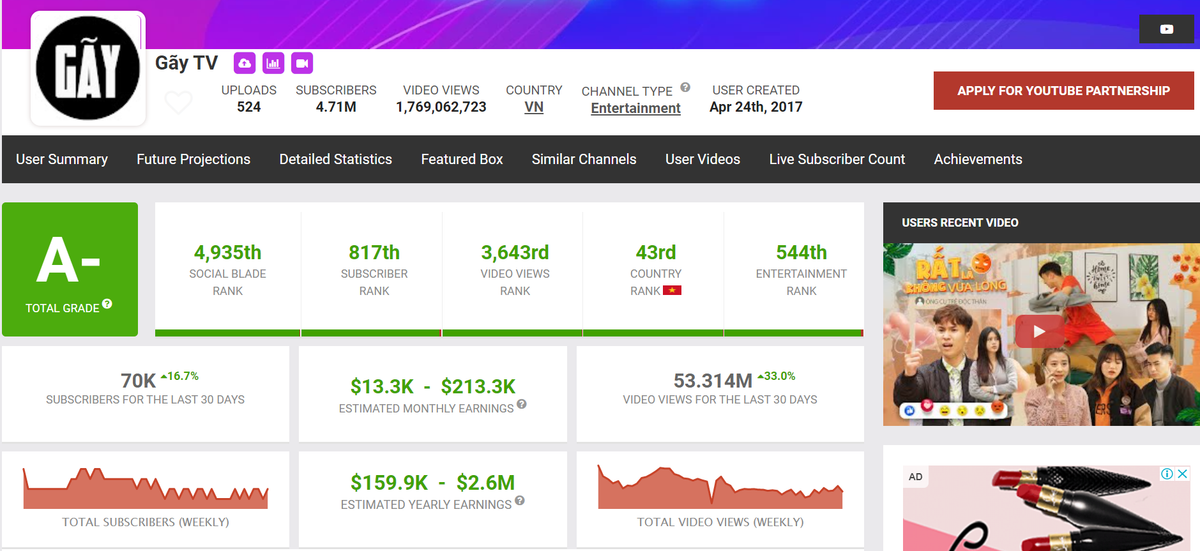The height and width of the screenshot is (551, 1200).
Task: Play the user's recent video
Action: coord(1039,332)
